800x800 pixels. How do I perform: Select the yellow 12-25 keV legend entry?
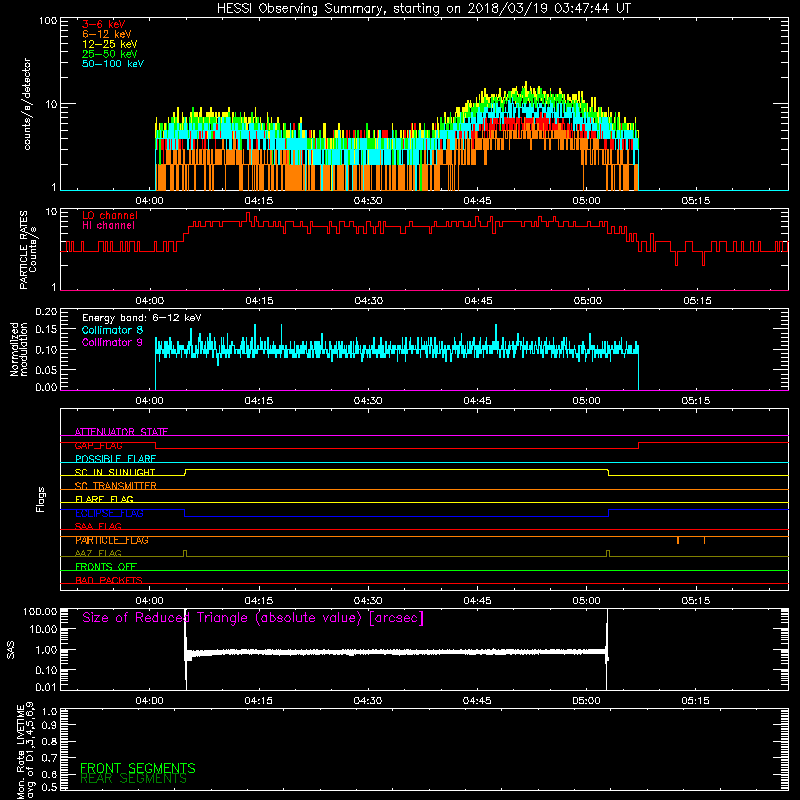(110, 44)
